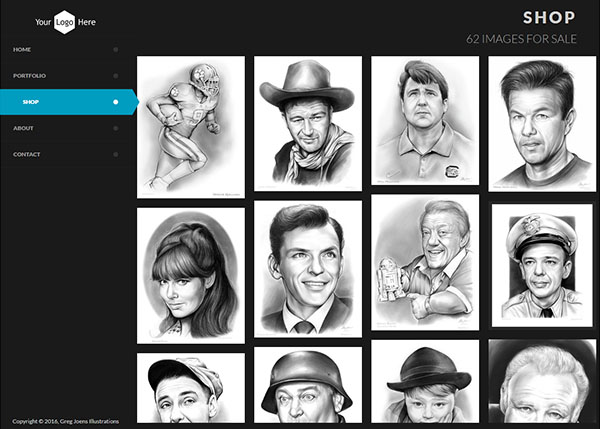Click the Greg Joens Illustrations copyright text
This screenshot has height=429, width=600.
pos(57,421)
